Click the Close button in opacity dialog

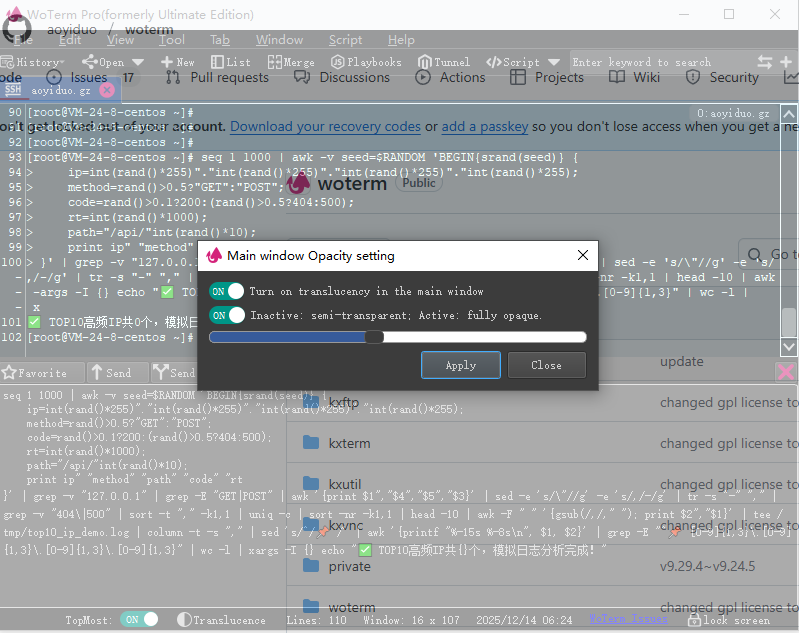click(547, 365)
